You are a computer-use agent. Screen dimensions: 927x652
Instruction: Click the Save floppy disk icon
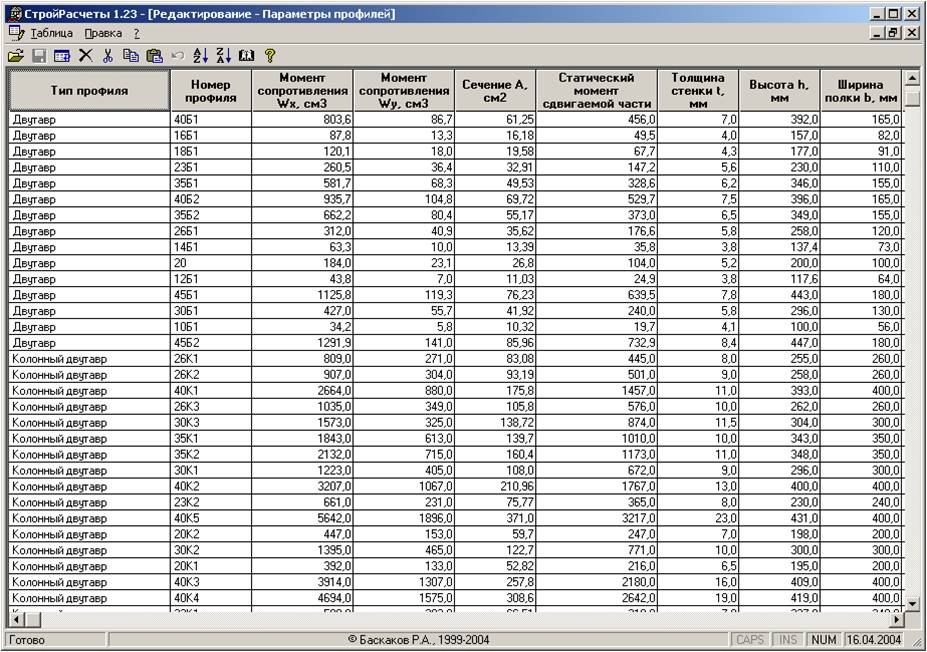pyautogui.click(x=39, y=56)
